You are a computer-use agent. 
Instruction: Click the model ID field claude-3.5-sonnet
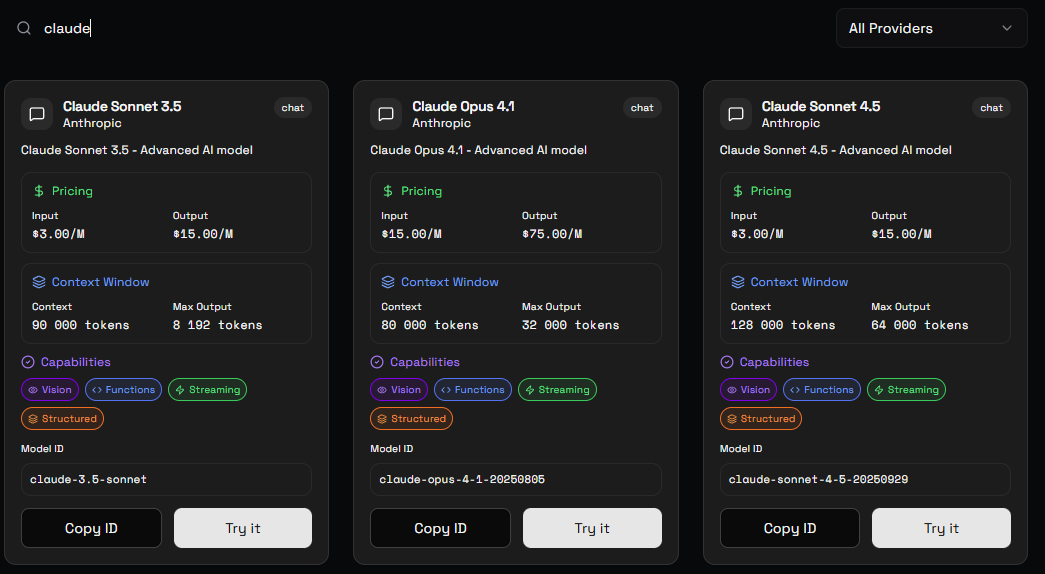tap(167, 479)
